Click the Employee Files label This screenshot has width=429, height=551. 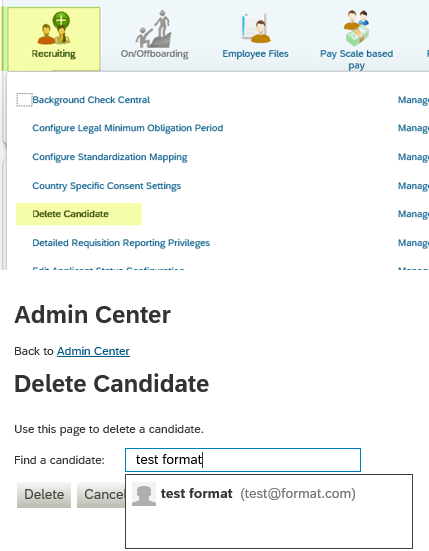[x=255, y=54]
